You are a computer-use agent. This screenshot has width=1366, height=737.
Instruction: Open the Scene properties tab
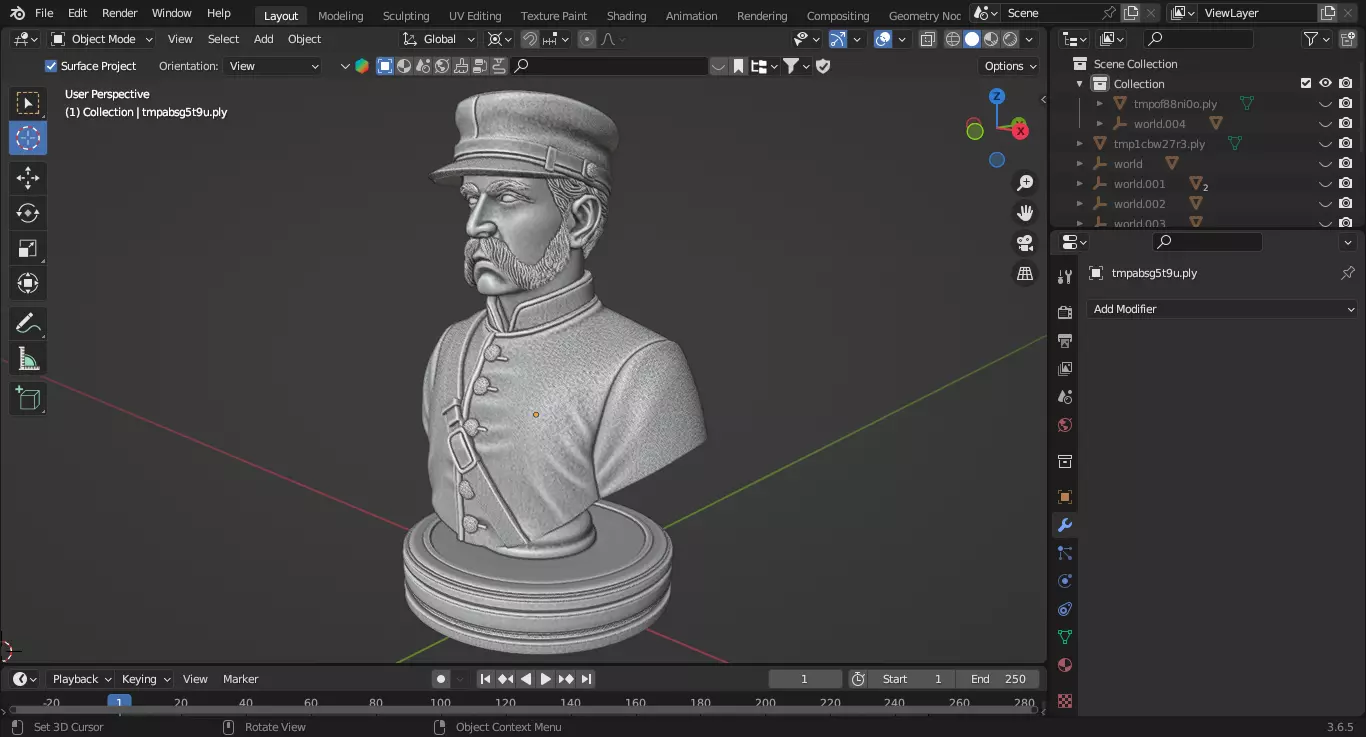click(1065, 397)
